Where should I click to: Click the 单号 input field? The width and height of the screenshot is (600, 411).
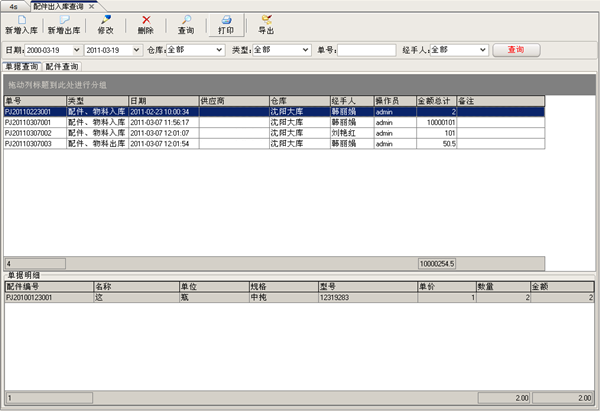pyautogui.click(x=366, y=49)
